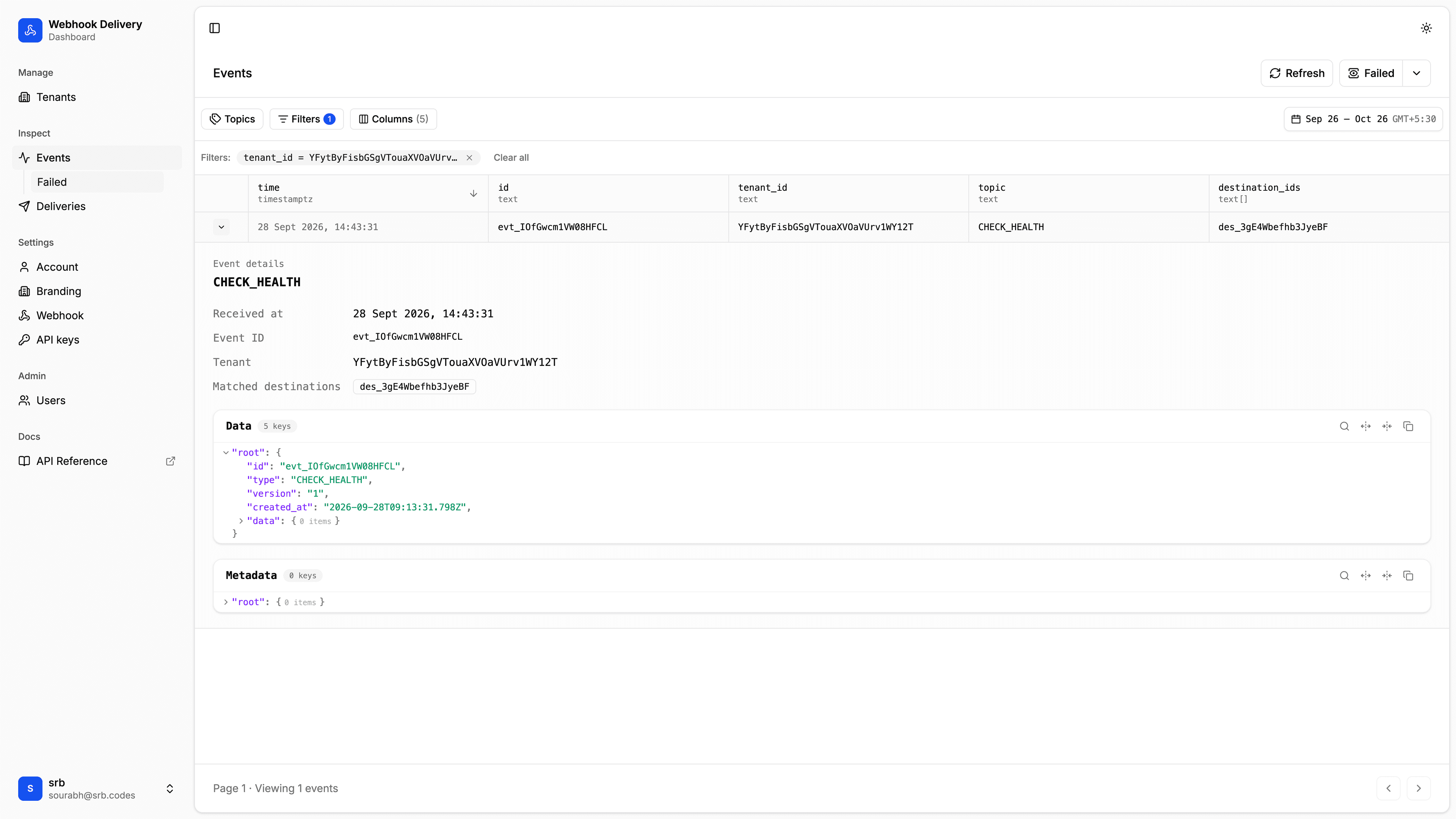Open the Topics filter
The width and height of the screenshot is (1456, 819).
click(x=232, y=119)
